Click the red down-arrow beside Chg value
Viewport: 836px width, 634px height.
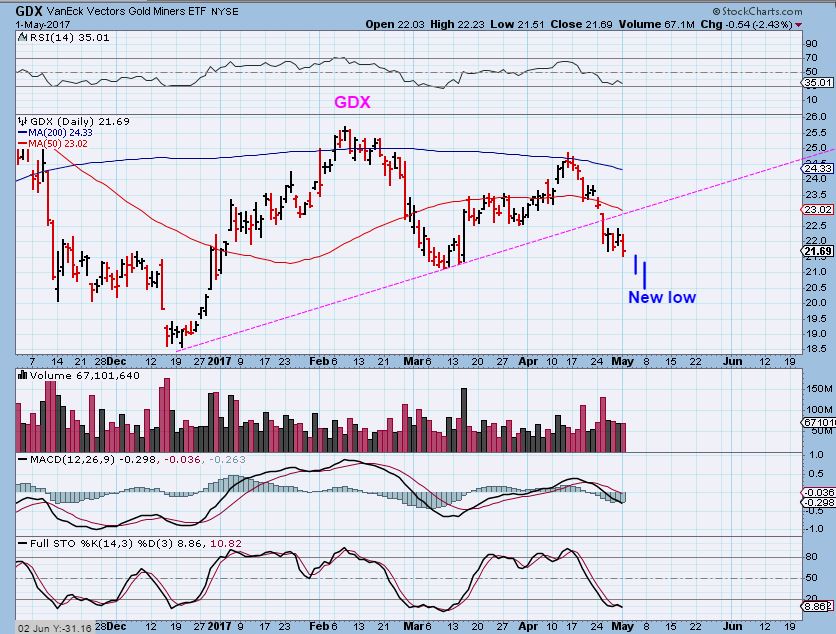click(799, 25)
